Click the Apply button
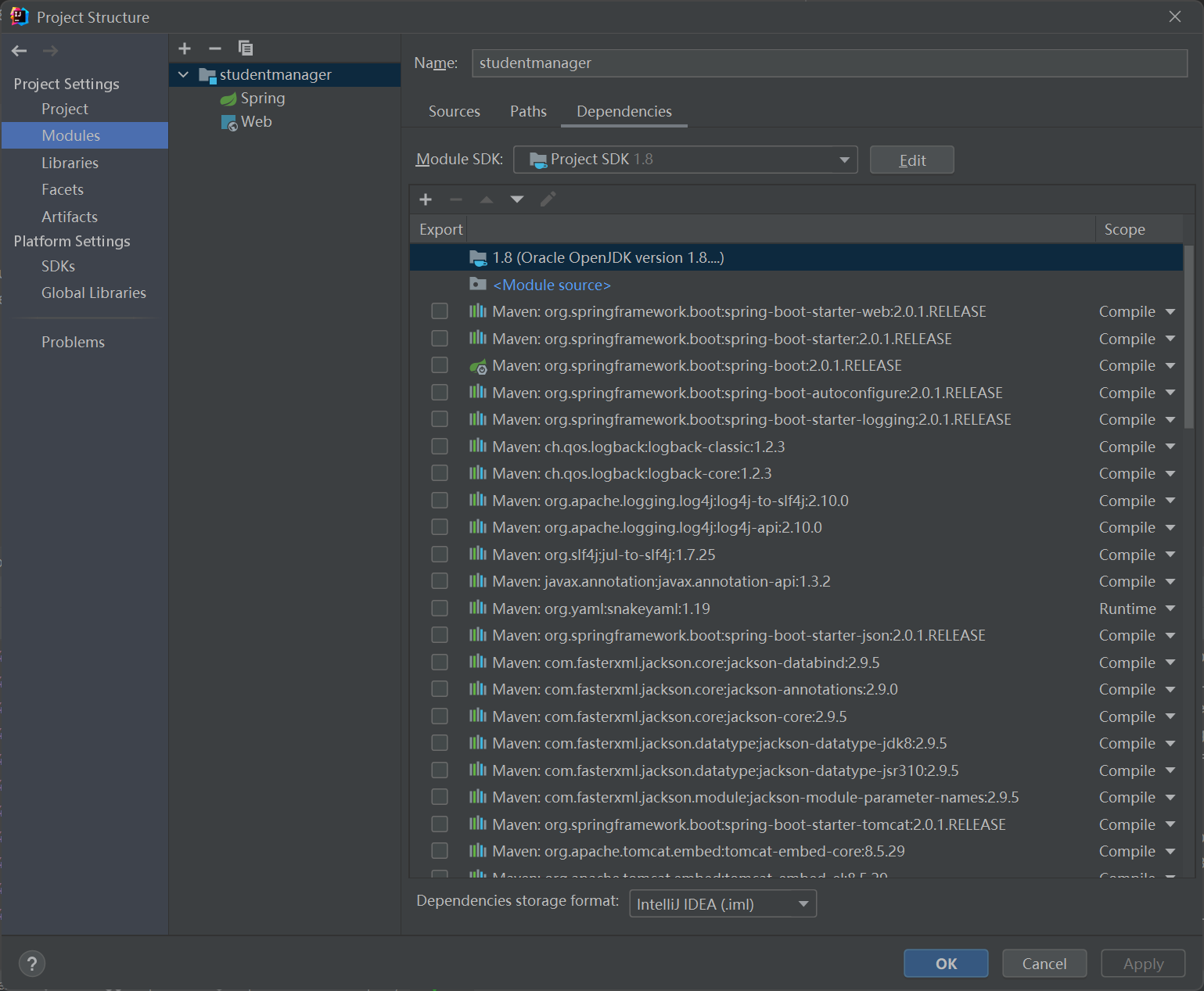 coord(1143,964)
